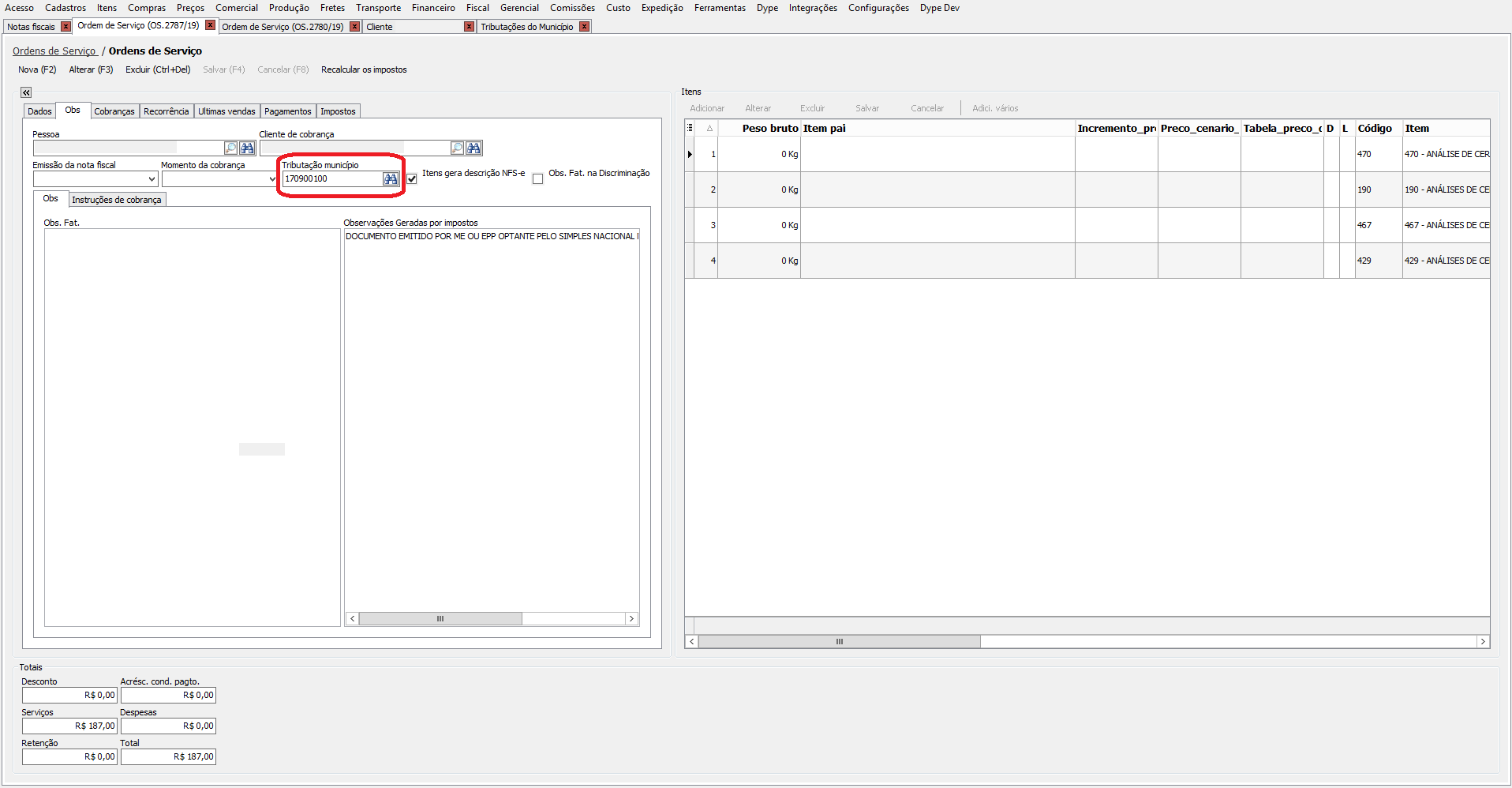Click the Nova (F2) button

(37, 69)
